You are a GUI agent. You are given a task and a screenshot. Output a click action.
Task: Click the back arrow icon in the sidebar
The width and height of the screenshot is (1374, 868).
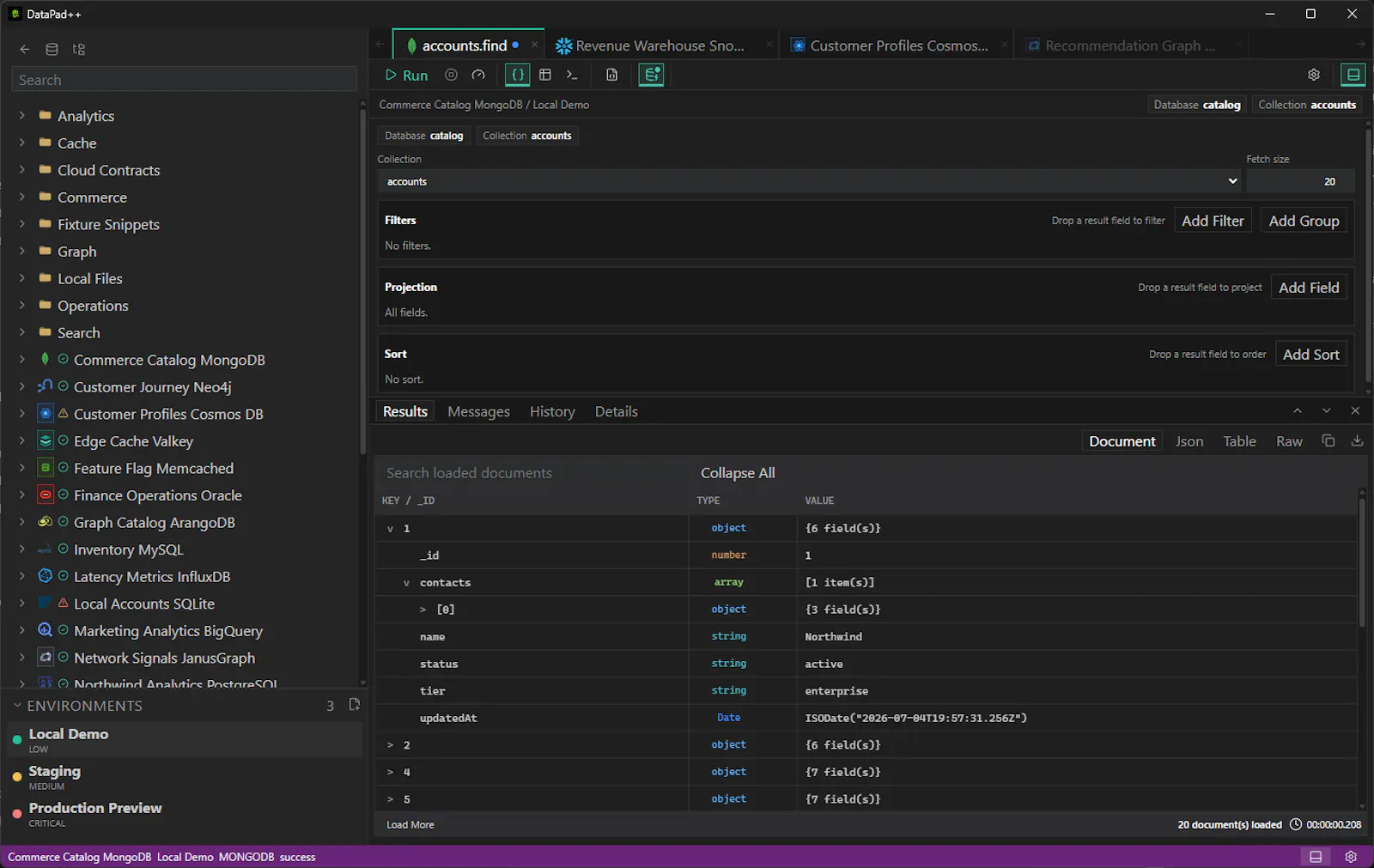25,49
